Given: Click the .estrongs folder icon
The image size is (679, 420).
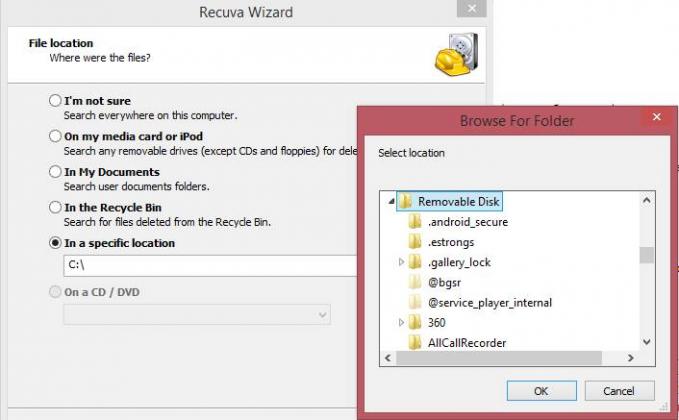Looking at the screenshot, I should point(415,242).
